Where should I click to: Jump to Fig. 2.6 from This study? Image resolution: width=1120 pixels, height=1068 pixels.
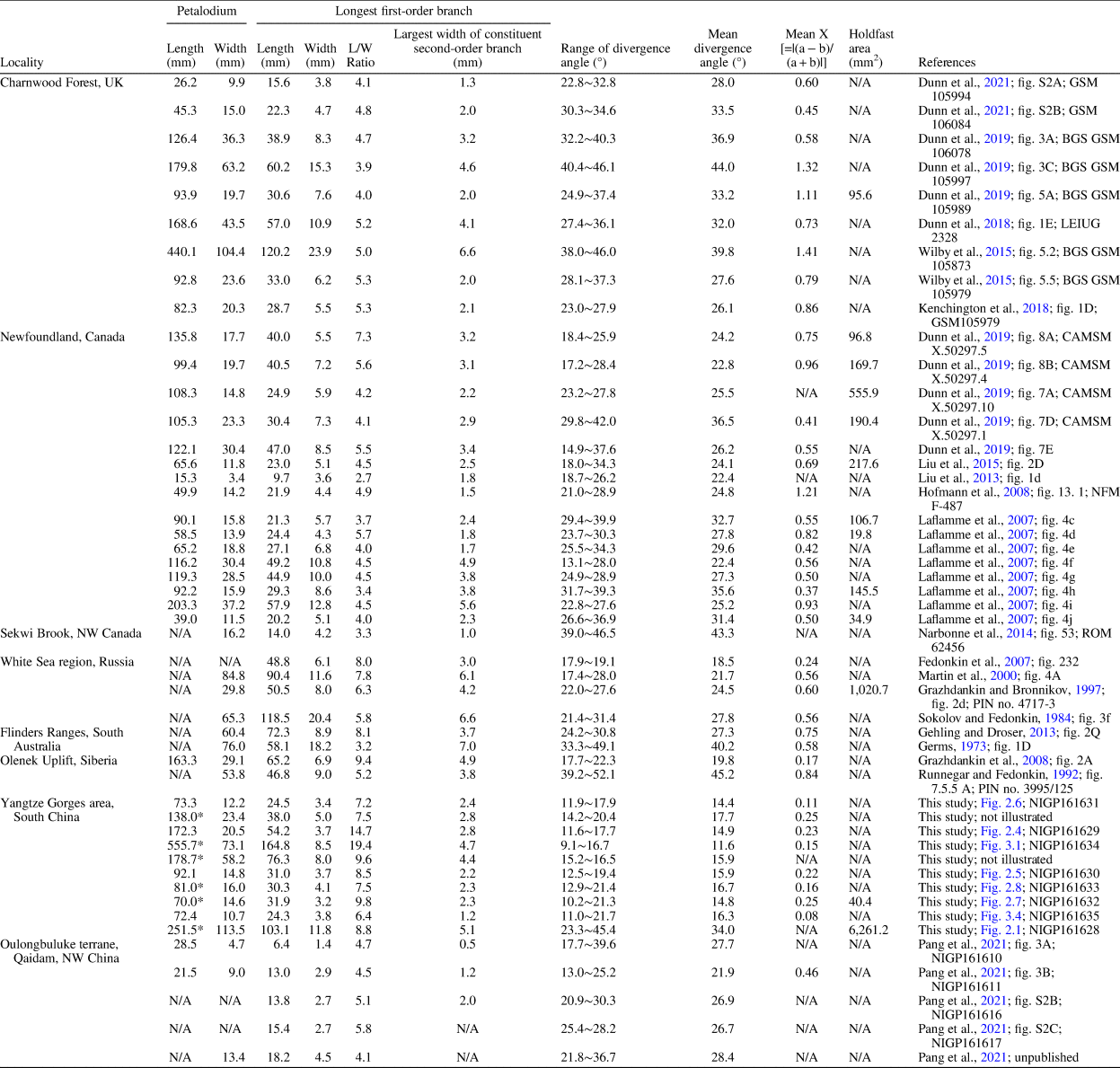998,803
